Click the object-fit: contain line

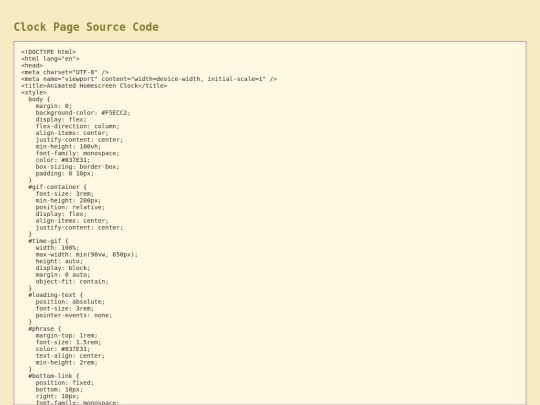tap(72, 281)
